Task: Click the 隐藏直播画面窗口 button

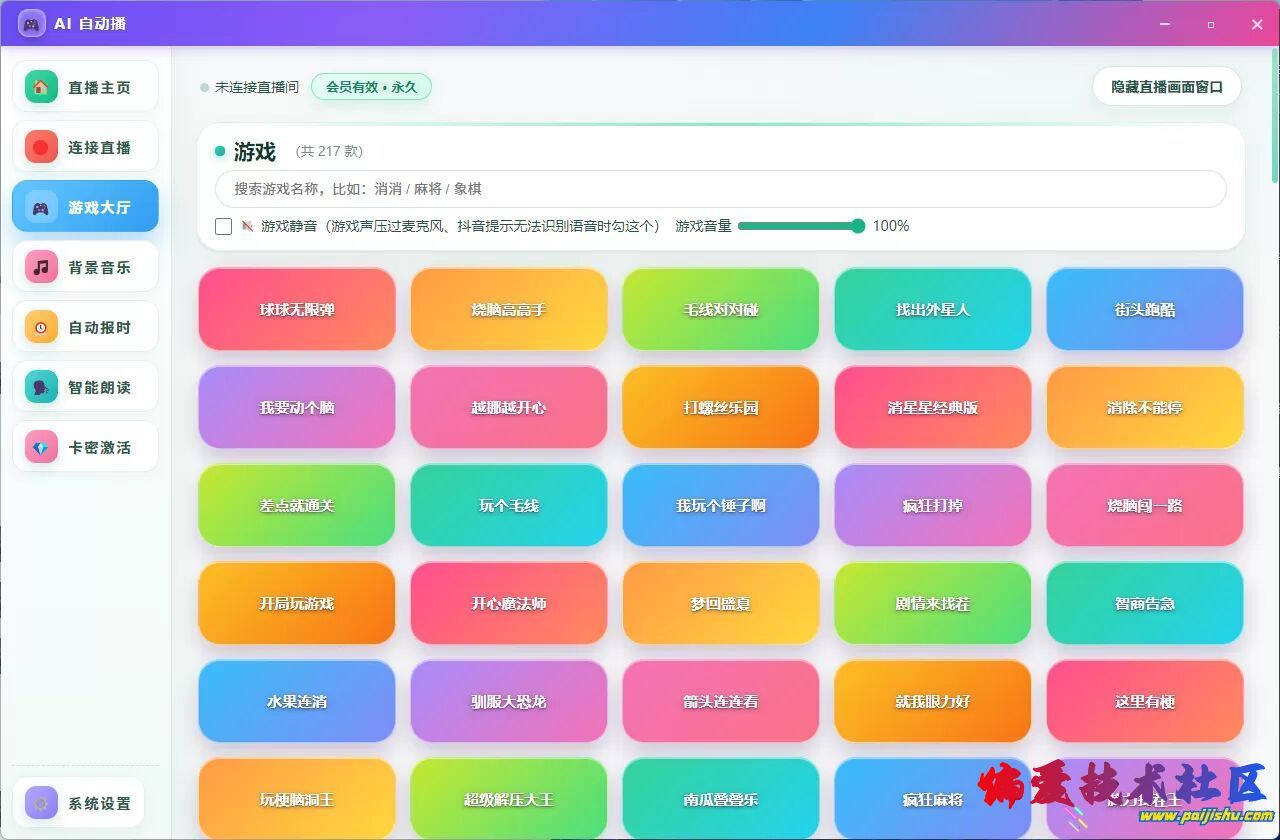Action: click(1167, 87)
